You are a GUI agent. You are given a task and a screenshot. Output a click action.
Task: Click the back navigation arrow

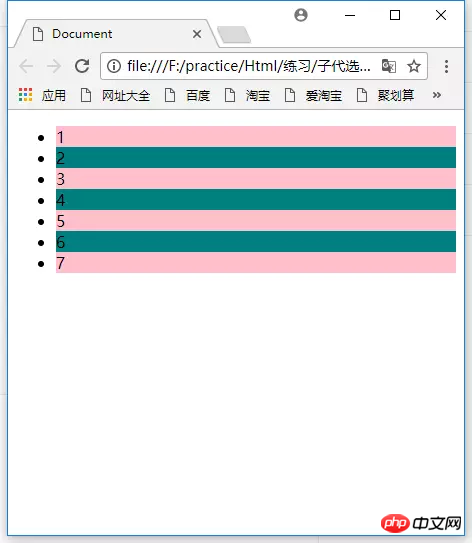(x=26, y=66)
